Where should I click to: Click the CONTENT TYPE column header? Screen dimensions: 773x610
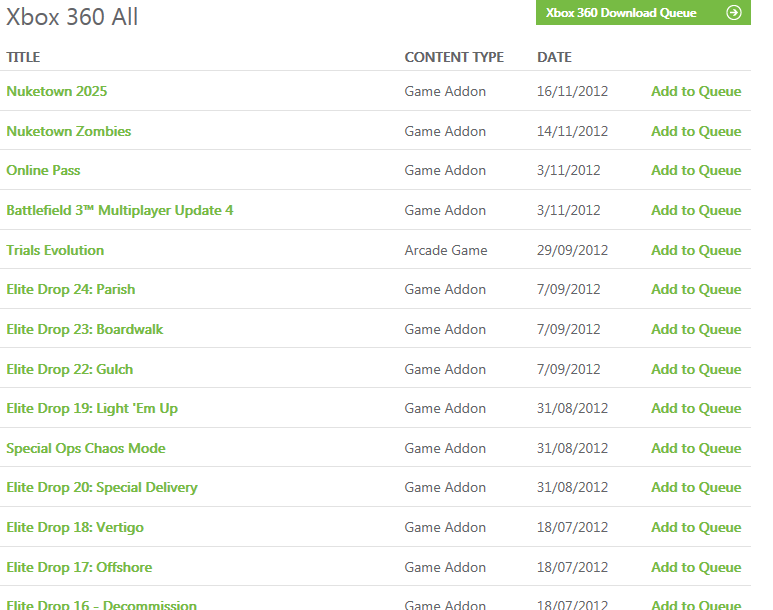click(454, 57)
